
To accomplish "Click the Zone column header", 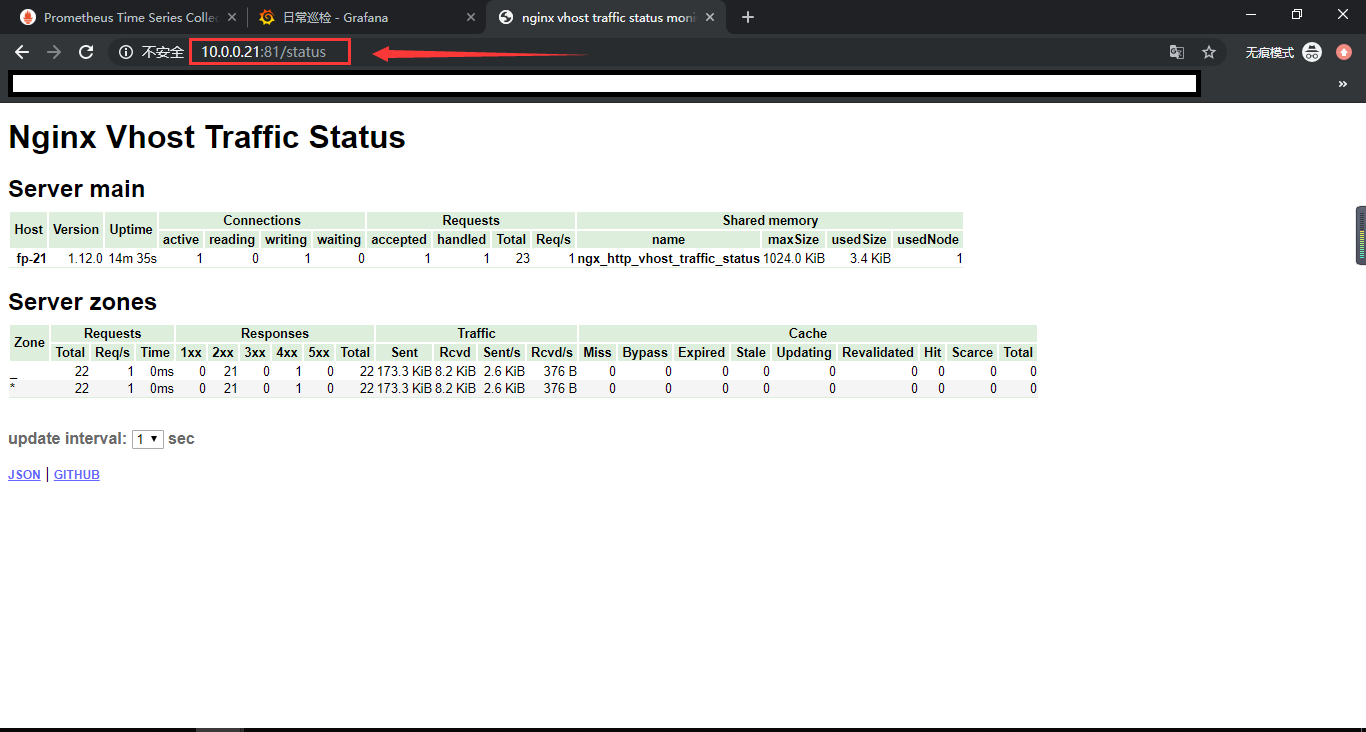I will 29,342.
